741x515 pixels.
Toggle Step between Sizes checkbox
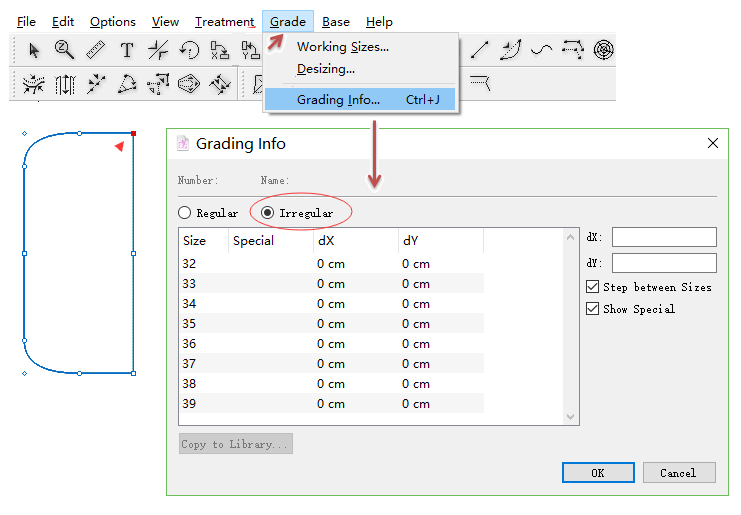click(x=593, y=287)
